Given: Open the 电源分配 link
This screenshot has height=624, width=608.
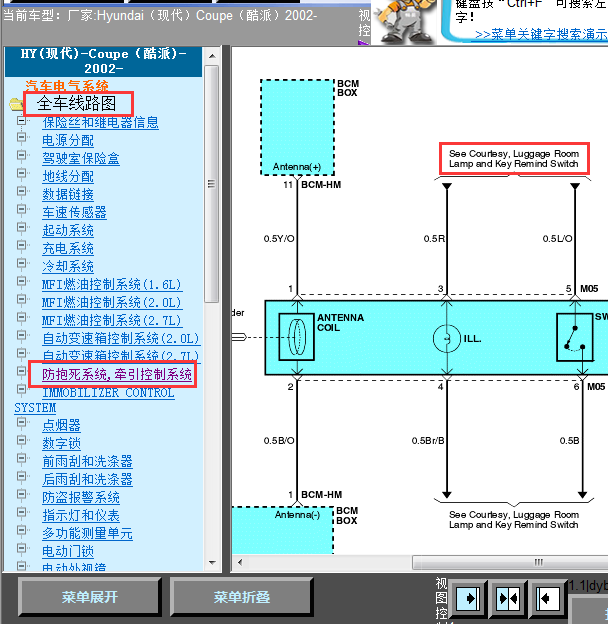Looking at the screenshot, I should pyautogui.click(x=68, y=140).
